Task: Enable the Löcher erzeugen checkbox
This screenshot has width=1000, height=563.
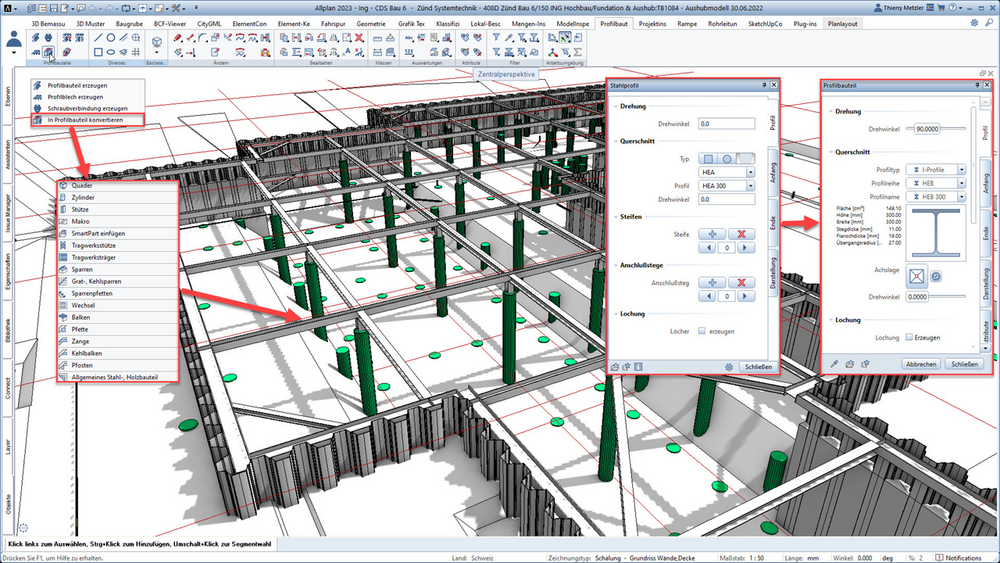Action: [x=702, y=331]
